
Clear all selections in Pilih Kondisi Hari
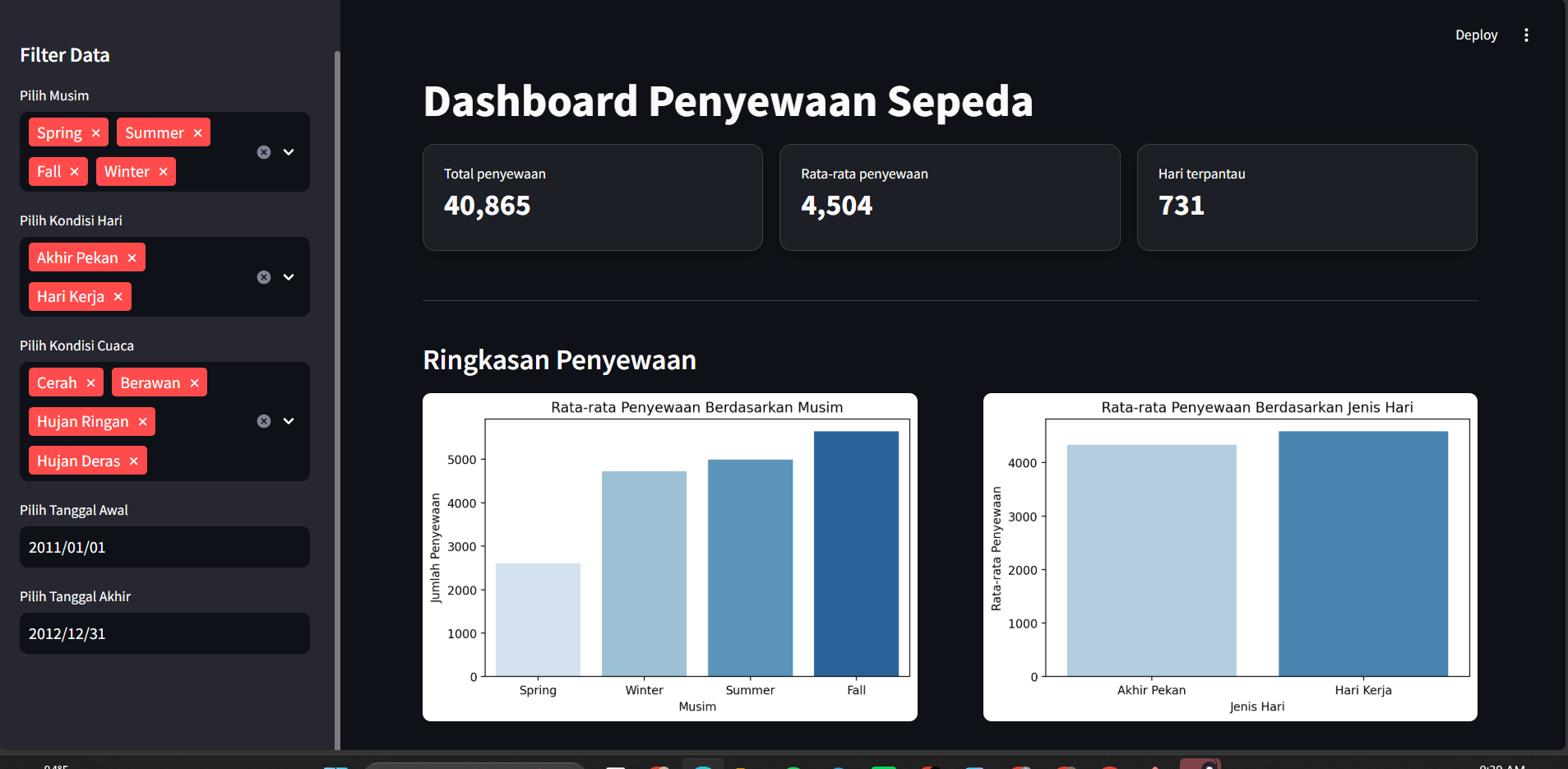(x=264, y=277)
